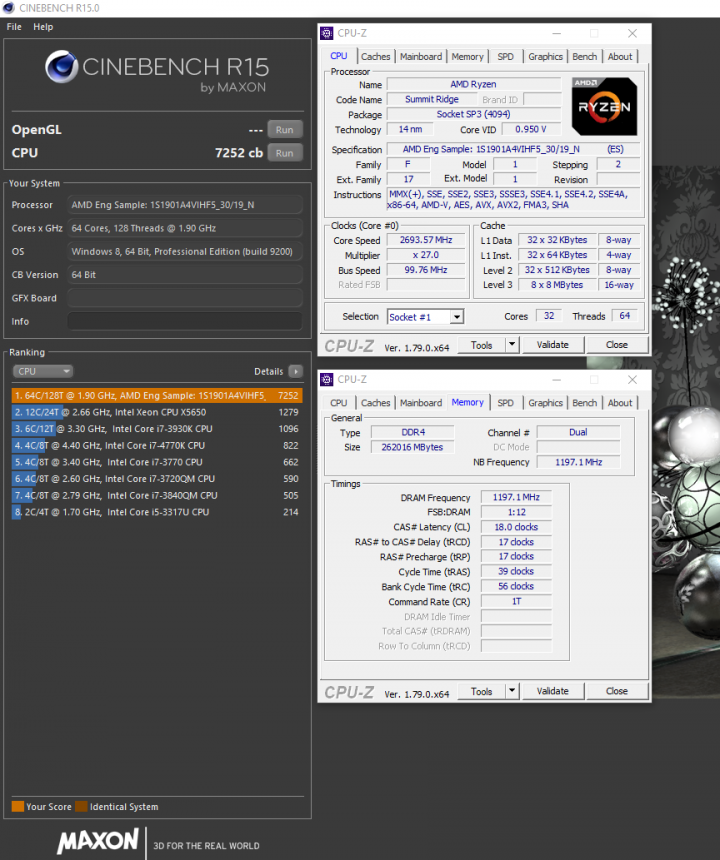Switch to Caches tab in bottom CPU-Z
This screenshot has height=860, width=720.
click(376, 403)
